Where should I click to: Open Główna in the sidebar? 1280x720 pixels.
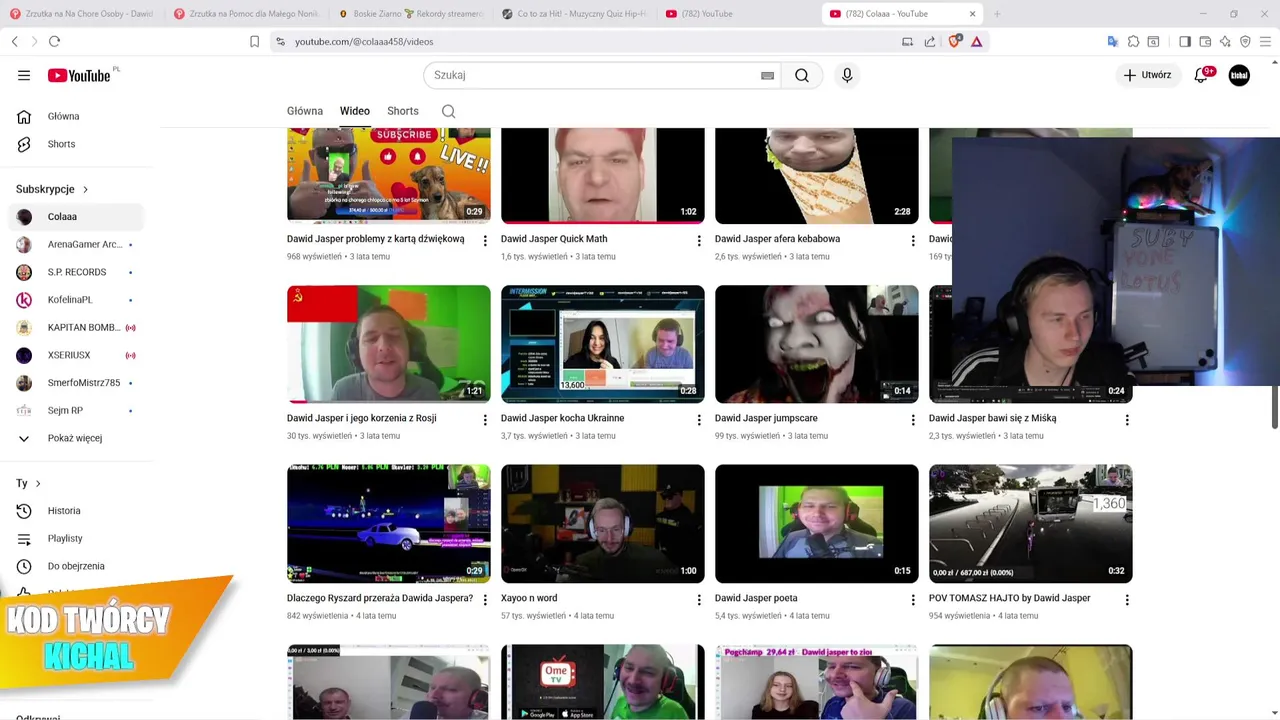78,117
